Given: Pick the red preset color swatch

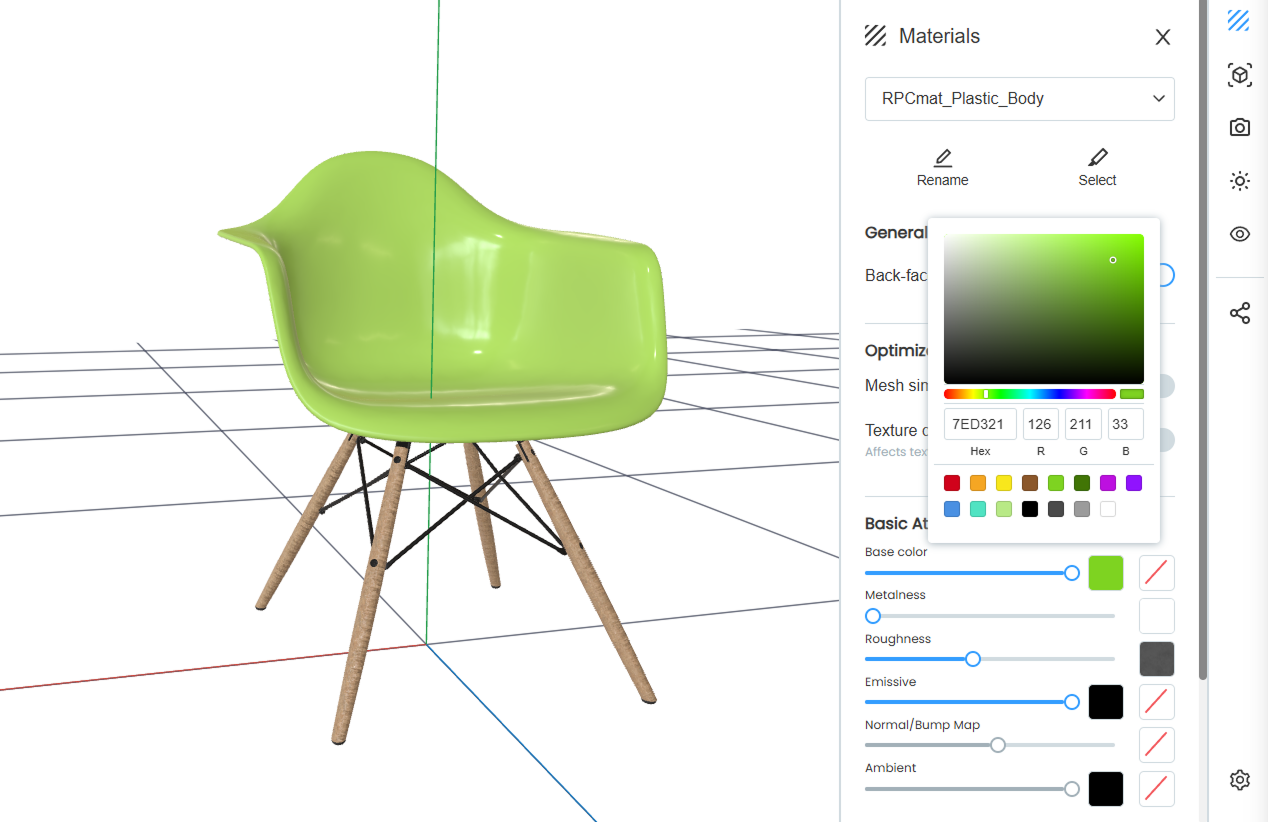Looking at the screenshot, I should 952,483.
